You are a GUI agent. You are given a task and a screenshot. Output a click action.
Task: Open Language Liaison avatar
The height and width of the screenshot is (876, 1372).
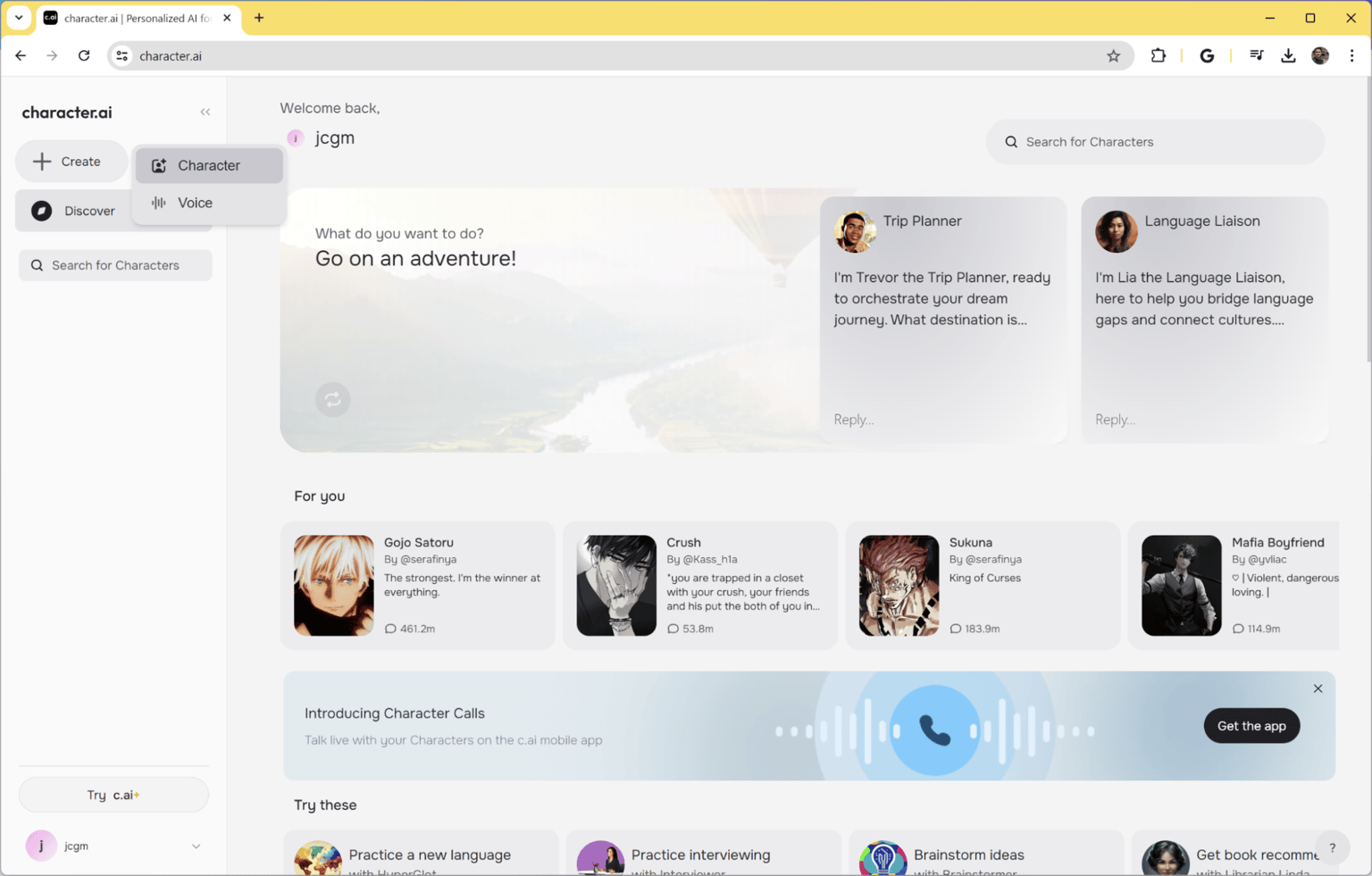coord(1117,232)
